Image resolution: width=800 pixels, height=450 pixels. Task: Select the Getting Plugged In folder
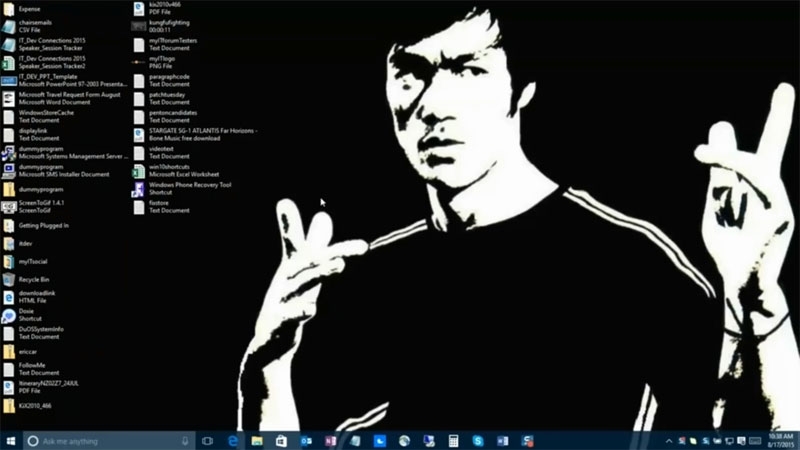pyautogui.click(x=36, y=226)
